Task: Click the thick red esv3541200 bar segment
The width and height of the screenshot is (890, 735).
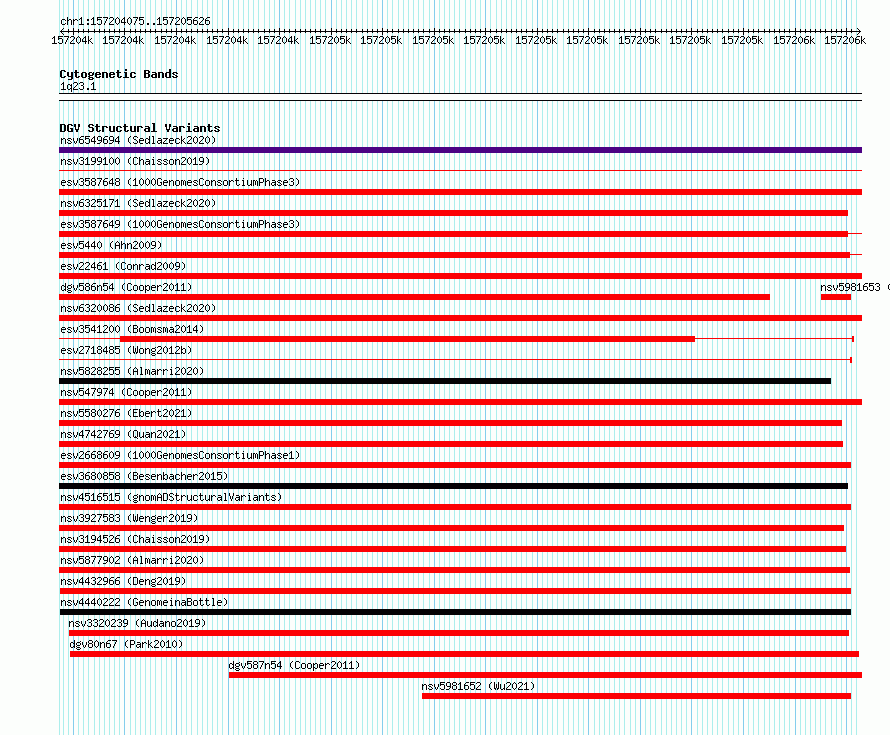Action: coord(407,339)
